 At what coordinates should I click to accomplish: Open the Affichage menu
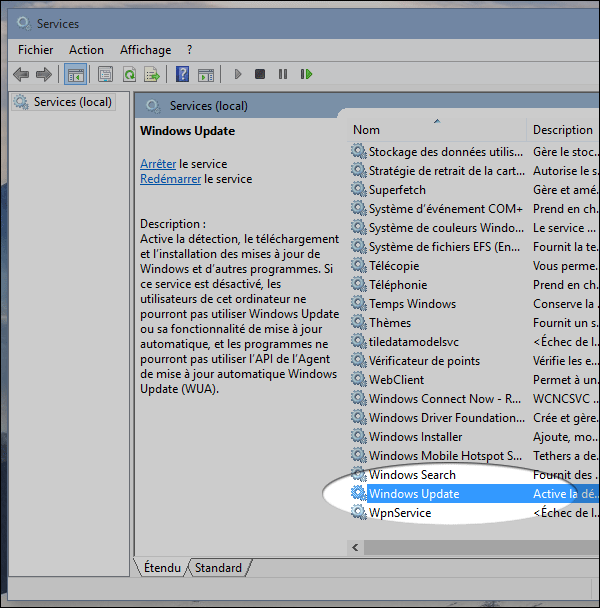tap(145, 50)
